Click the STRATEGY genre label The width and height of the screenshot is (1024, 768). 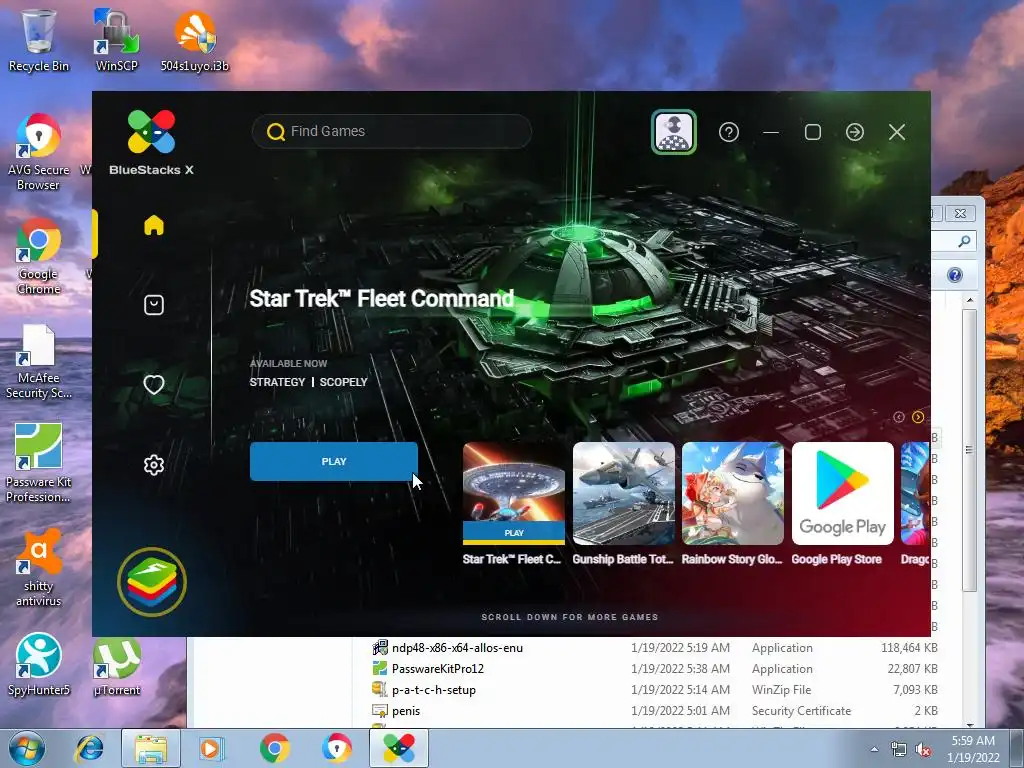pyautogui.click(x=277, y=382)
